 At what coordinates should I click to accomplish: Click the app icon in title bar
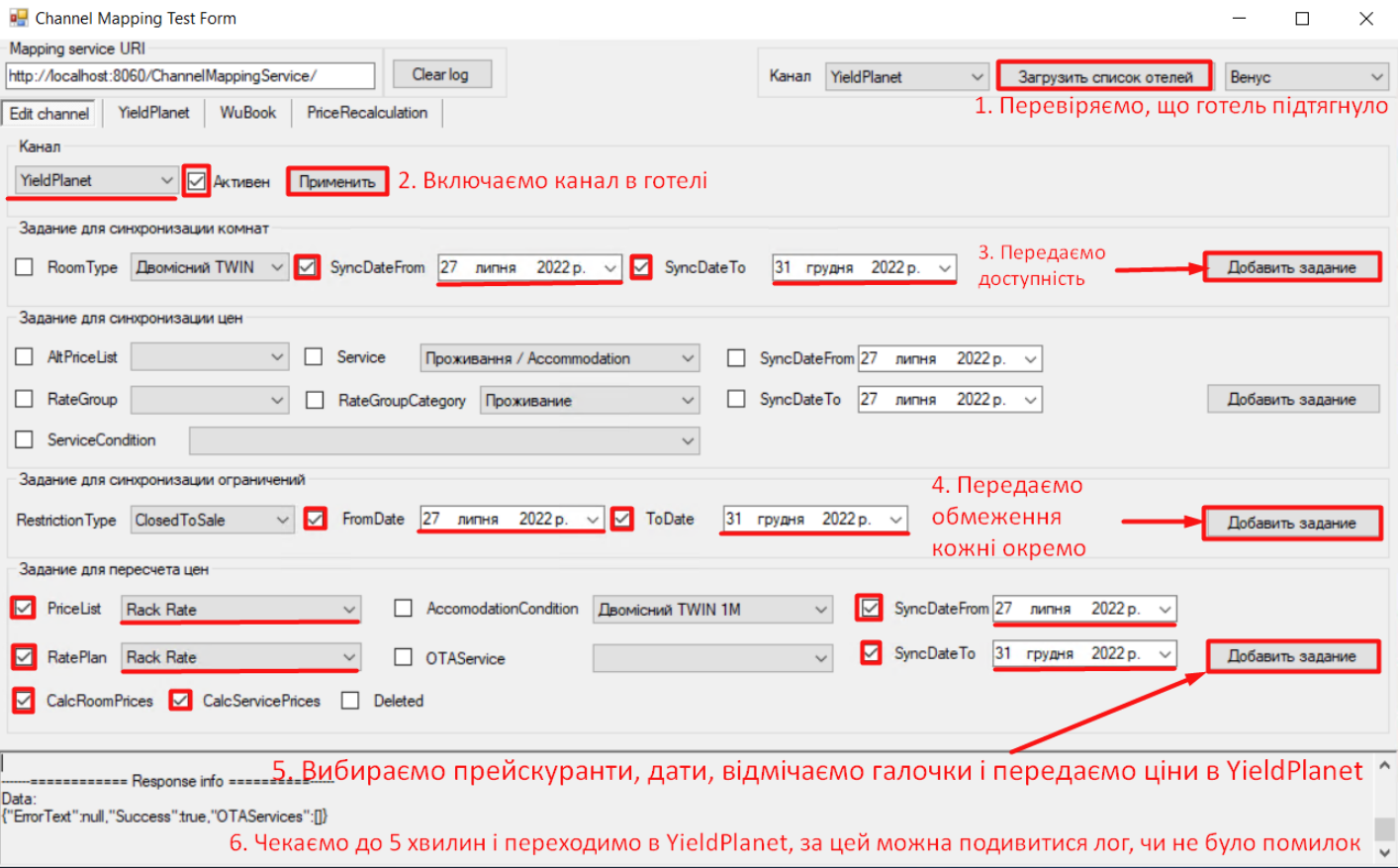point(18,18)
